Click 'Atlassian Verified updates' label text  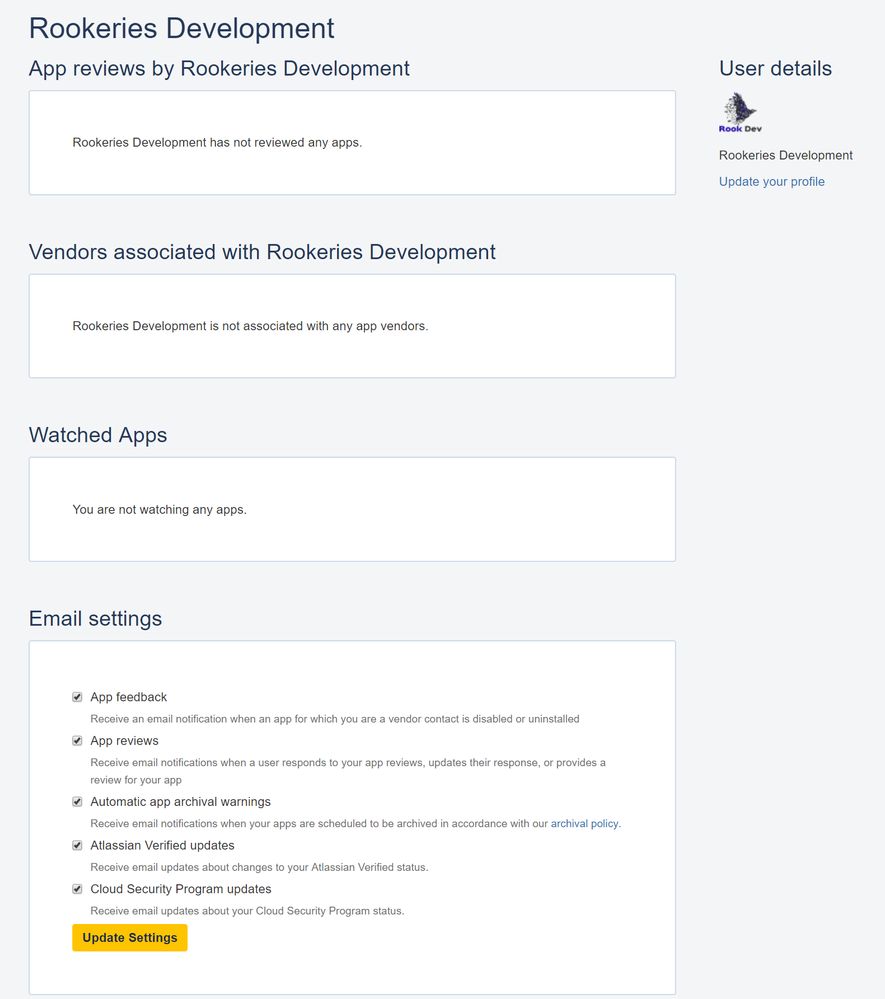pyautogui.click(x=162, y=845)
